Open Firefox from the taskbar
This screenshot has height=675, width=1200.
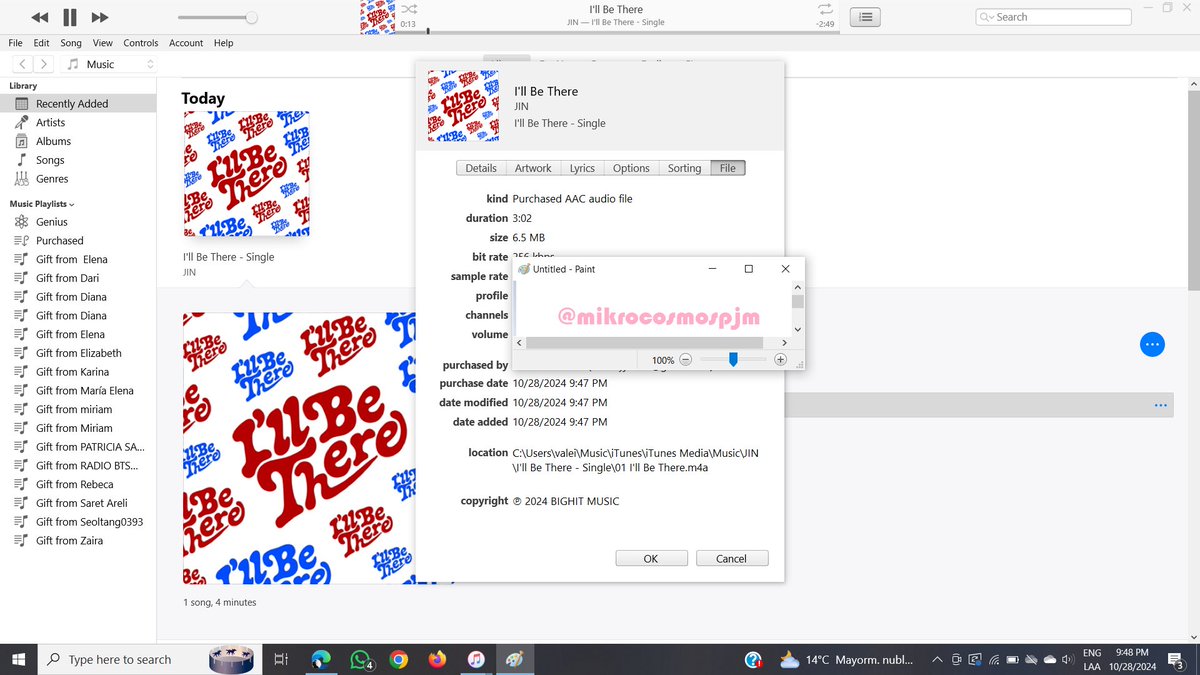coord(437,659)
